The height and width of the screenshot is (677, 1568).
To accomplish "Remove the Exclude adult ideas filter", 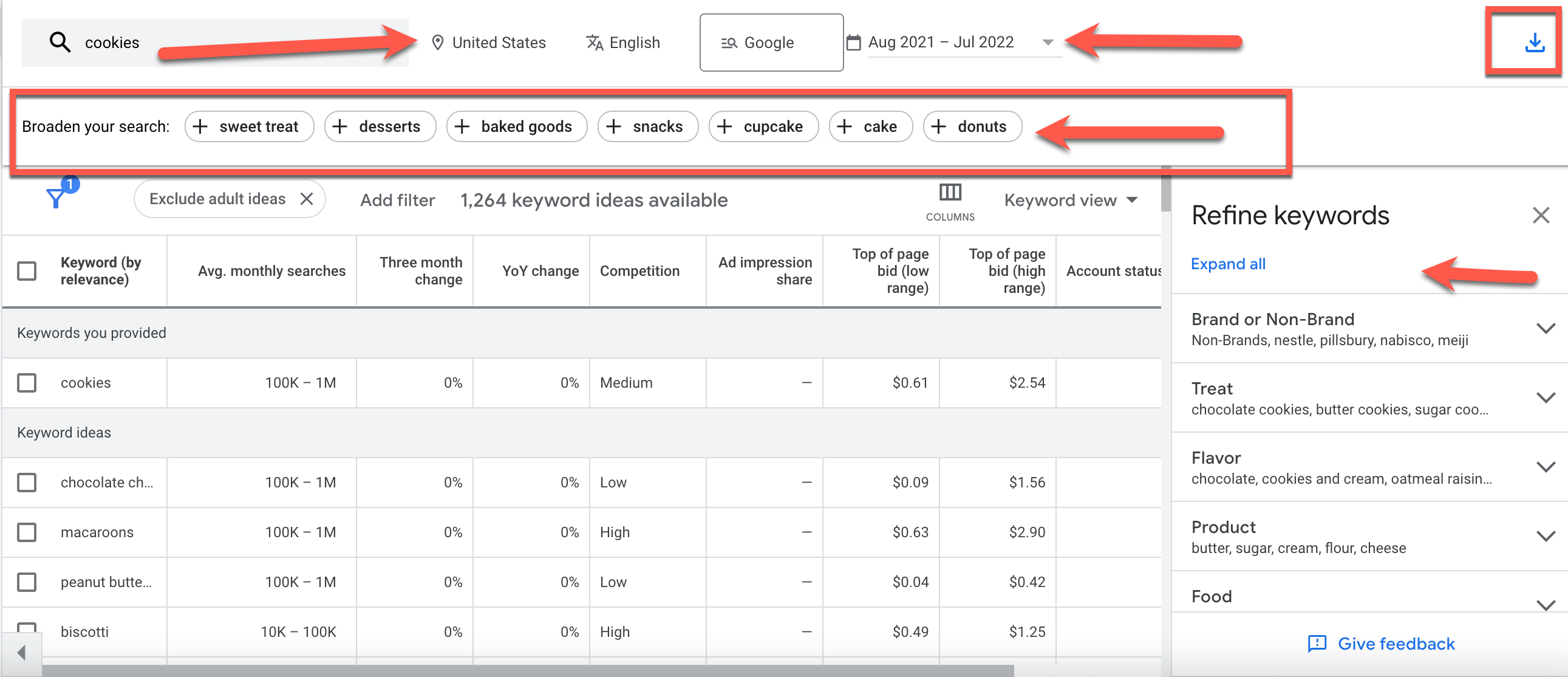I will (x=307, y=199).
